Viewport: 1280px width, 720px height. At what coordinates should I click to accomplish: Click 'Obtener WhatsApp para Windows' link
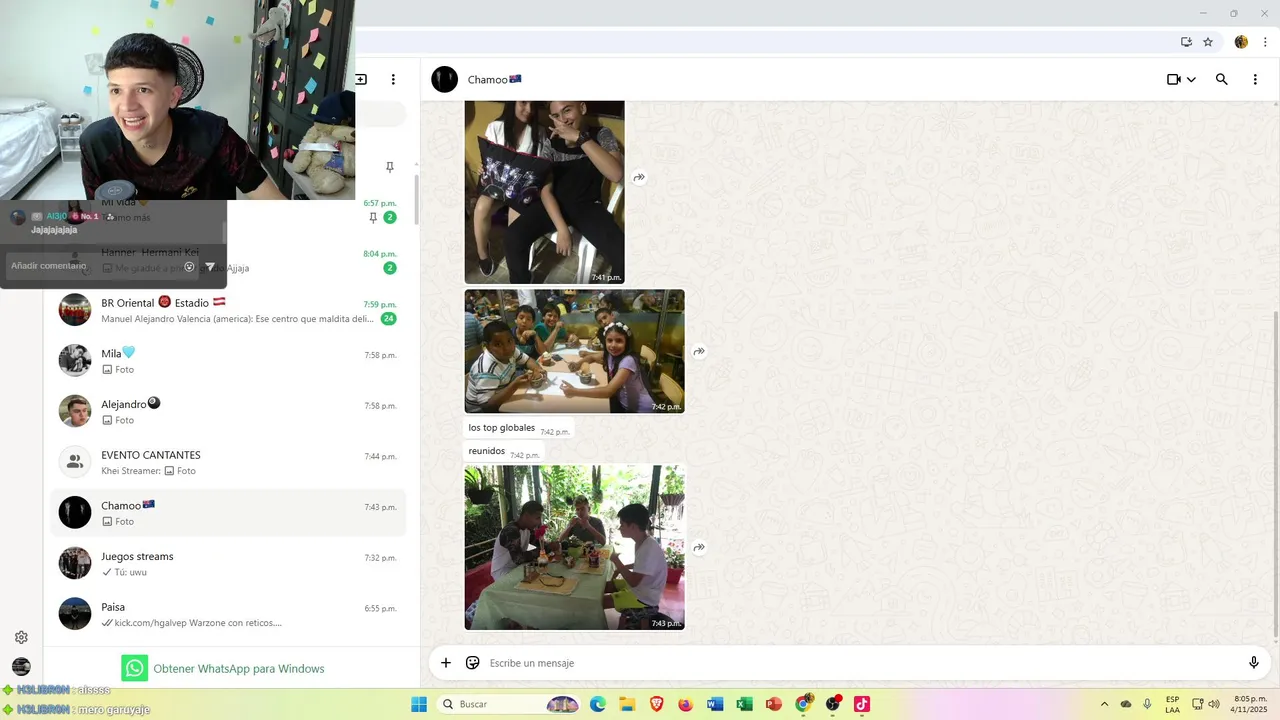coord(239,668)
